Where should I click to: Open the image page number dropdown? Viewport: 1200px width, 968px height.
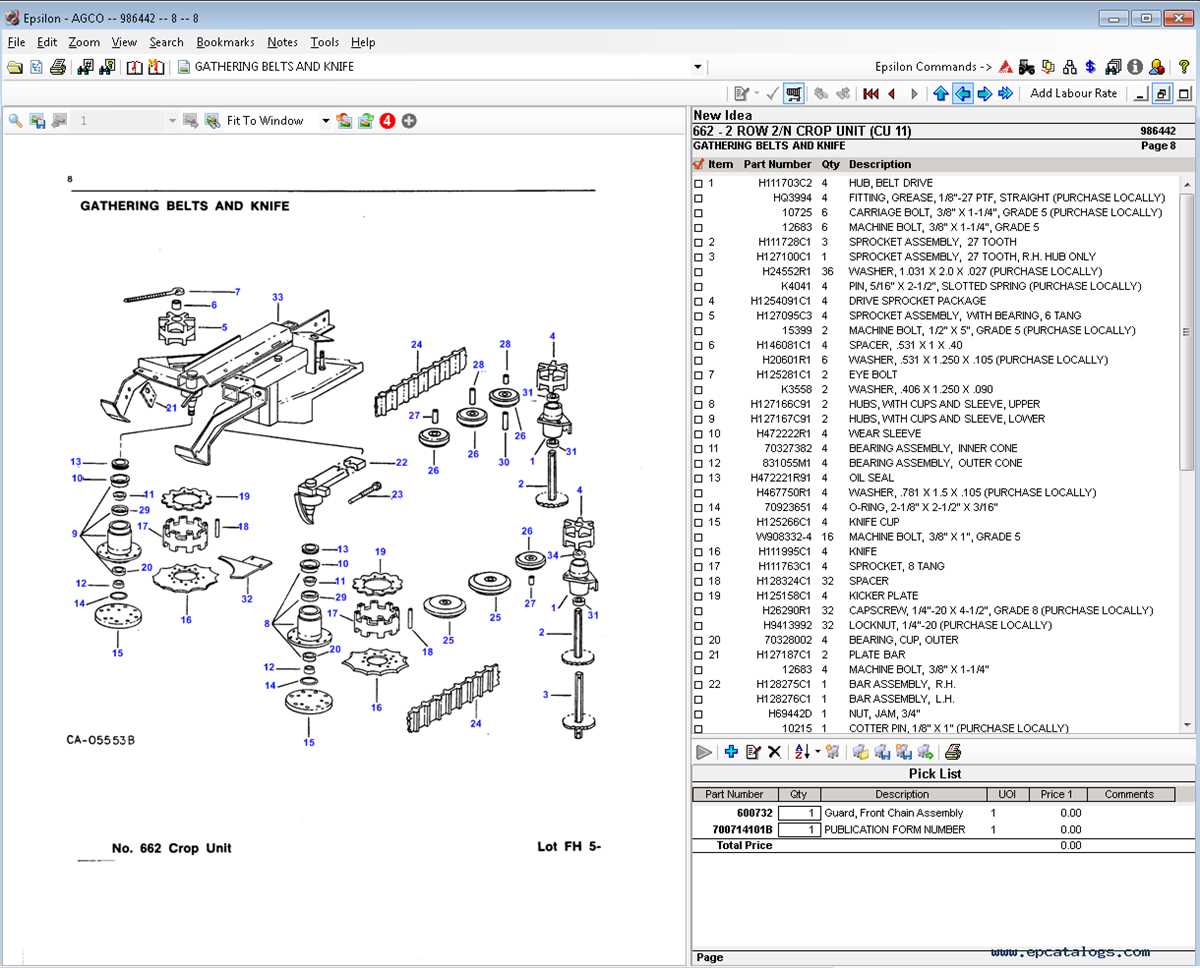(x=172, y=121)
